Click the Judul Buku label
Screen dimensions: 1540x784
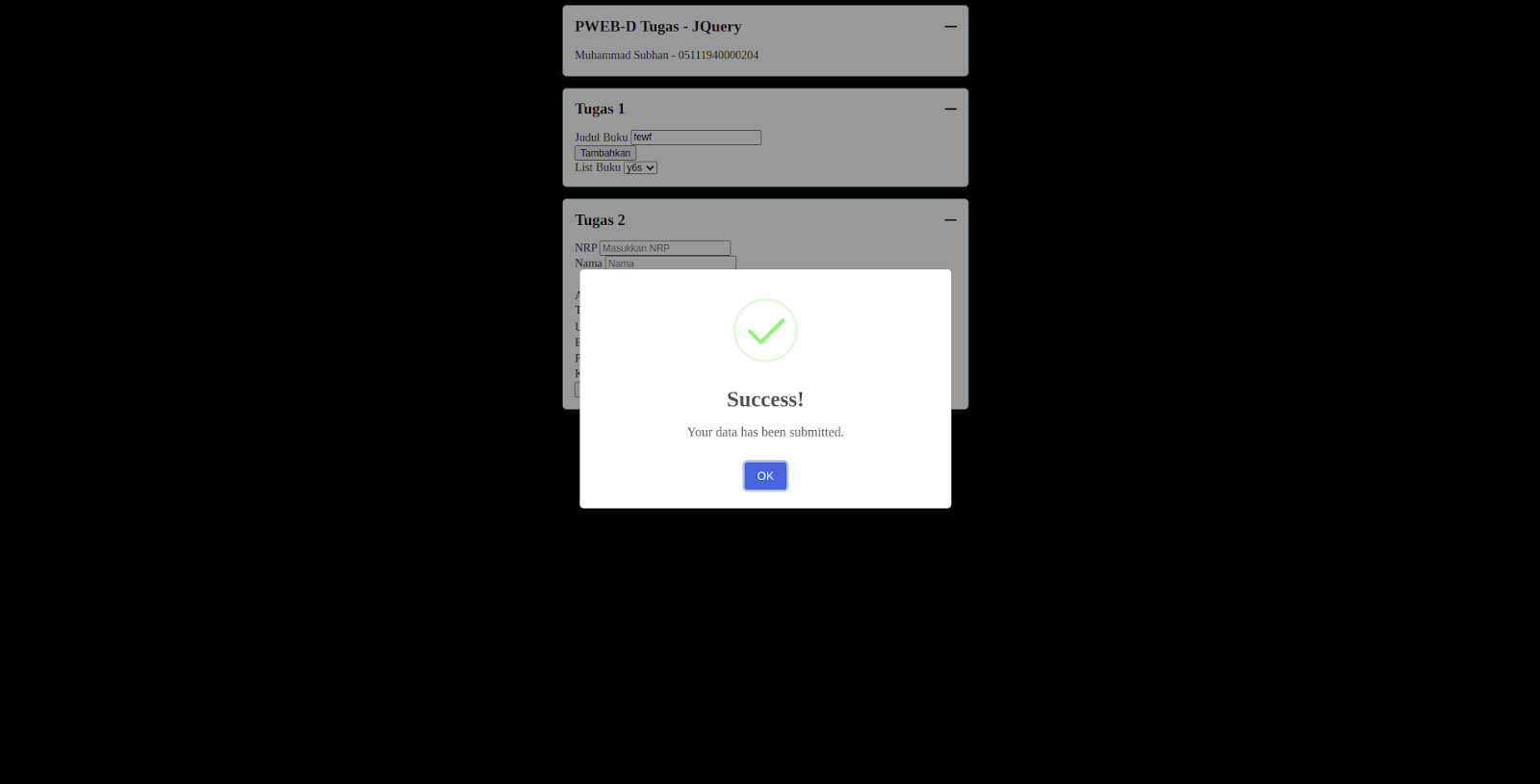[602, 138]
